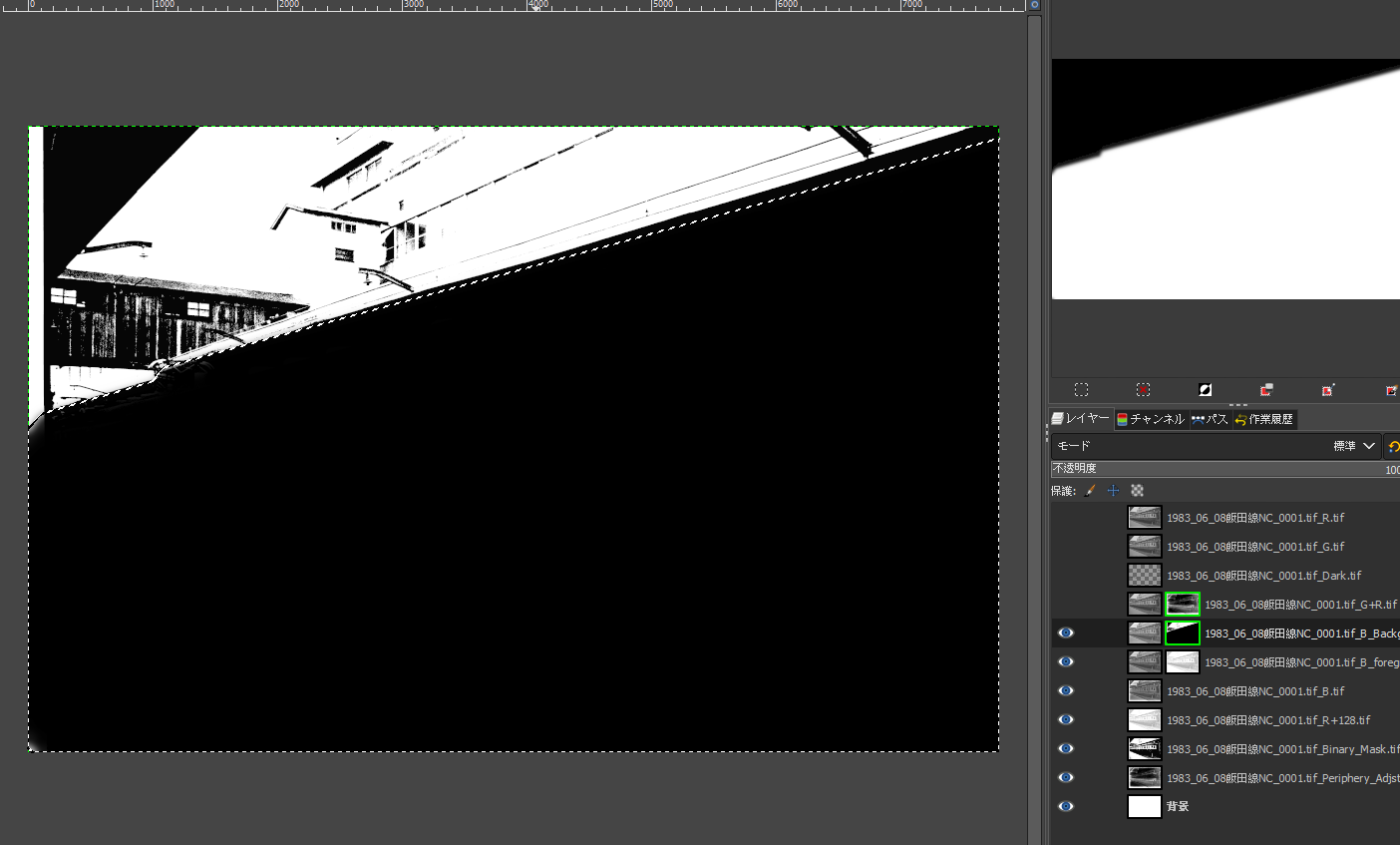Select the tif_R.tif layer name
Viewport: 1400px width, 845px height.
(1255, 518)
